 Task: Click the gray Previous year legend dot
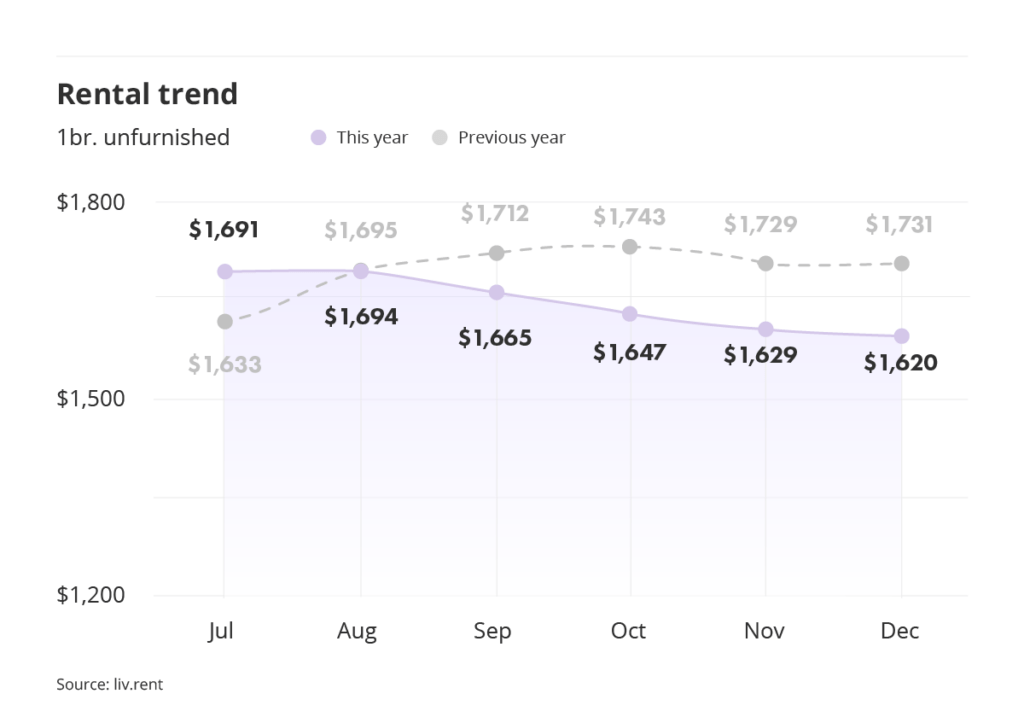pyautogui.click(x=439, y=138)
